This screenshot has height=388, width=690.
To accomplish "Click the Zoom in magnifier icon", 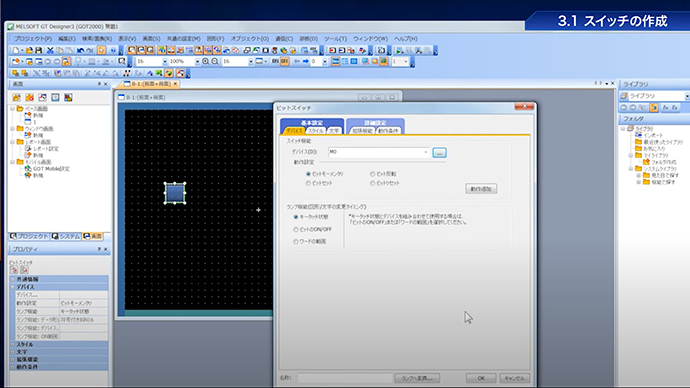I will [x=206, y=62].
